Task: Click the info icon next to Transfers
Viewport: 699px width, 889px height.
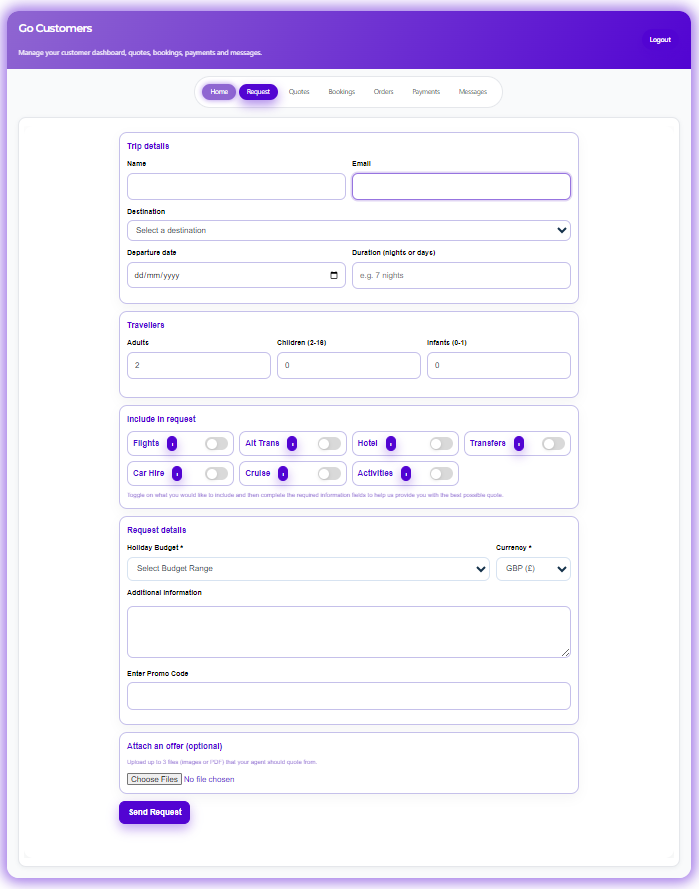Action: [x=519, y=443]
